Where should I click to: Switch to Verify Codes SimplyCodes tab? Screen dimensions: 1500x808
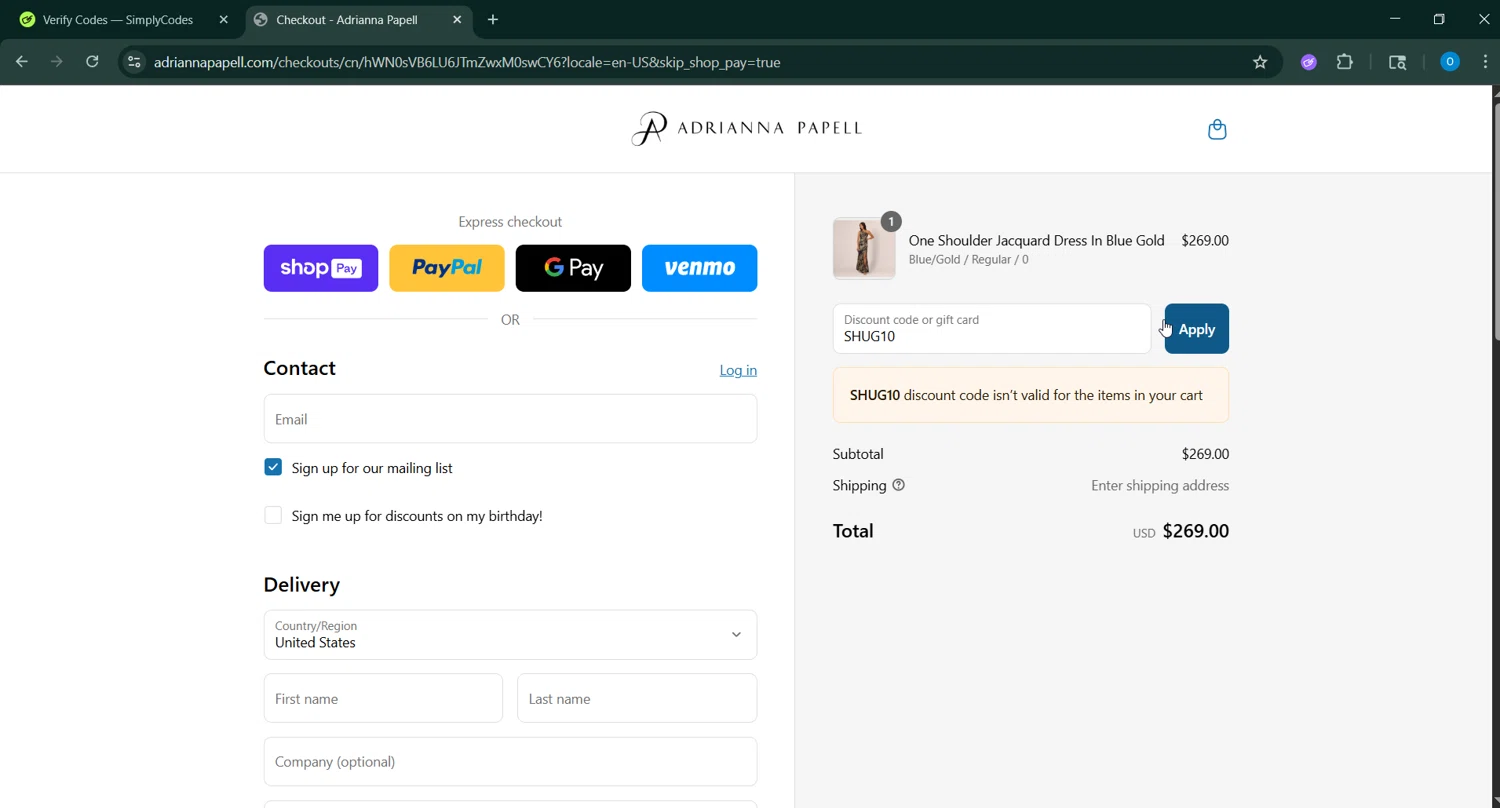pos(117,19)
